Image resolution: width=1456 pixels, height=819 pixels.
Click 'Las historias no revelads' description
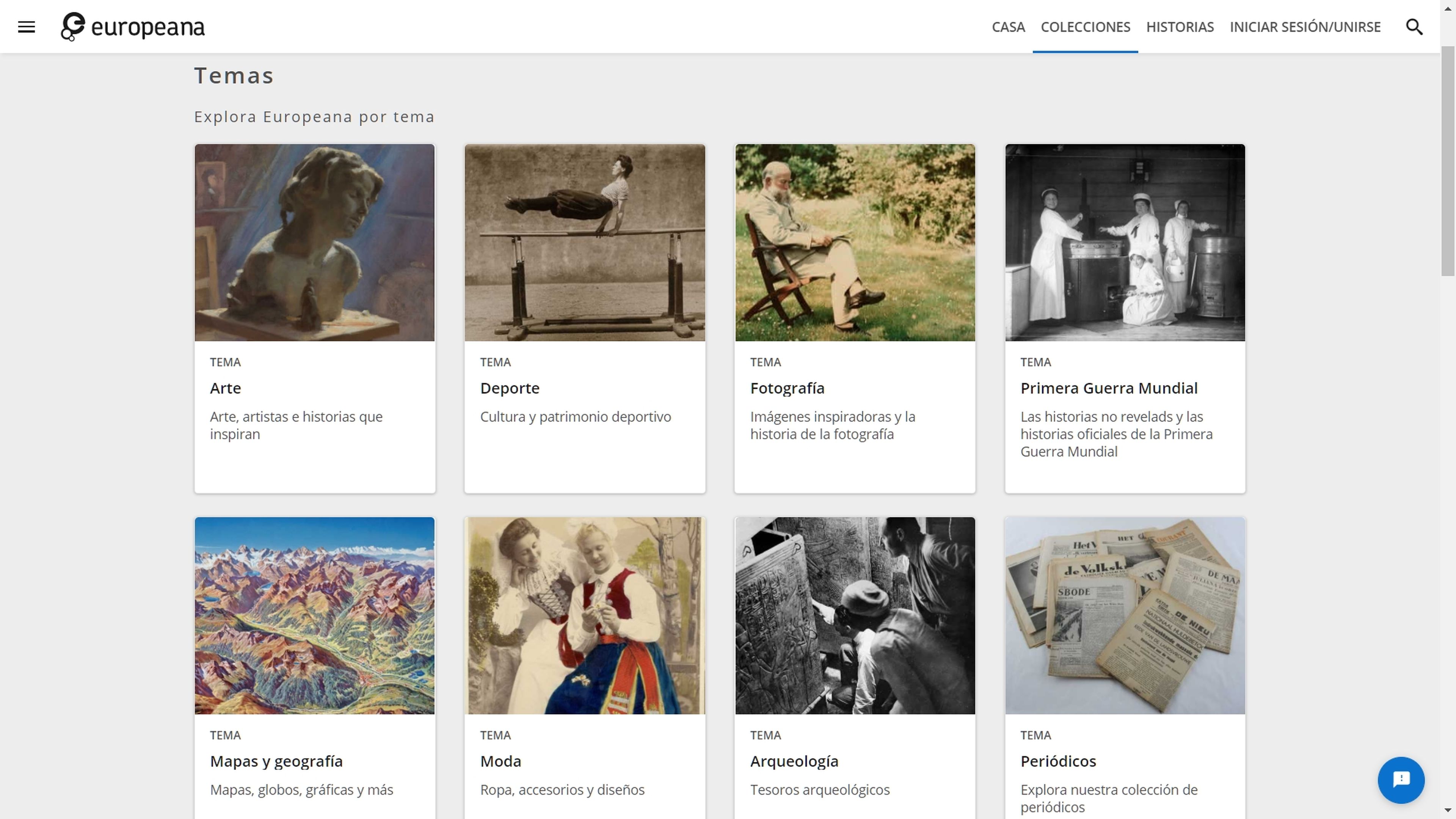click(x=1116, y=433)
